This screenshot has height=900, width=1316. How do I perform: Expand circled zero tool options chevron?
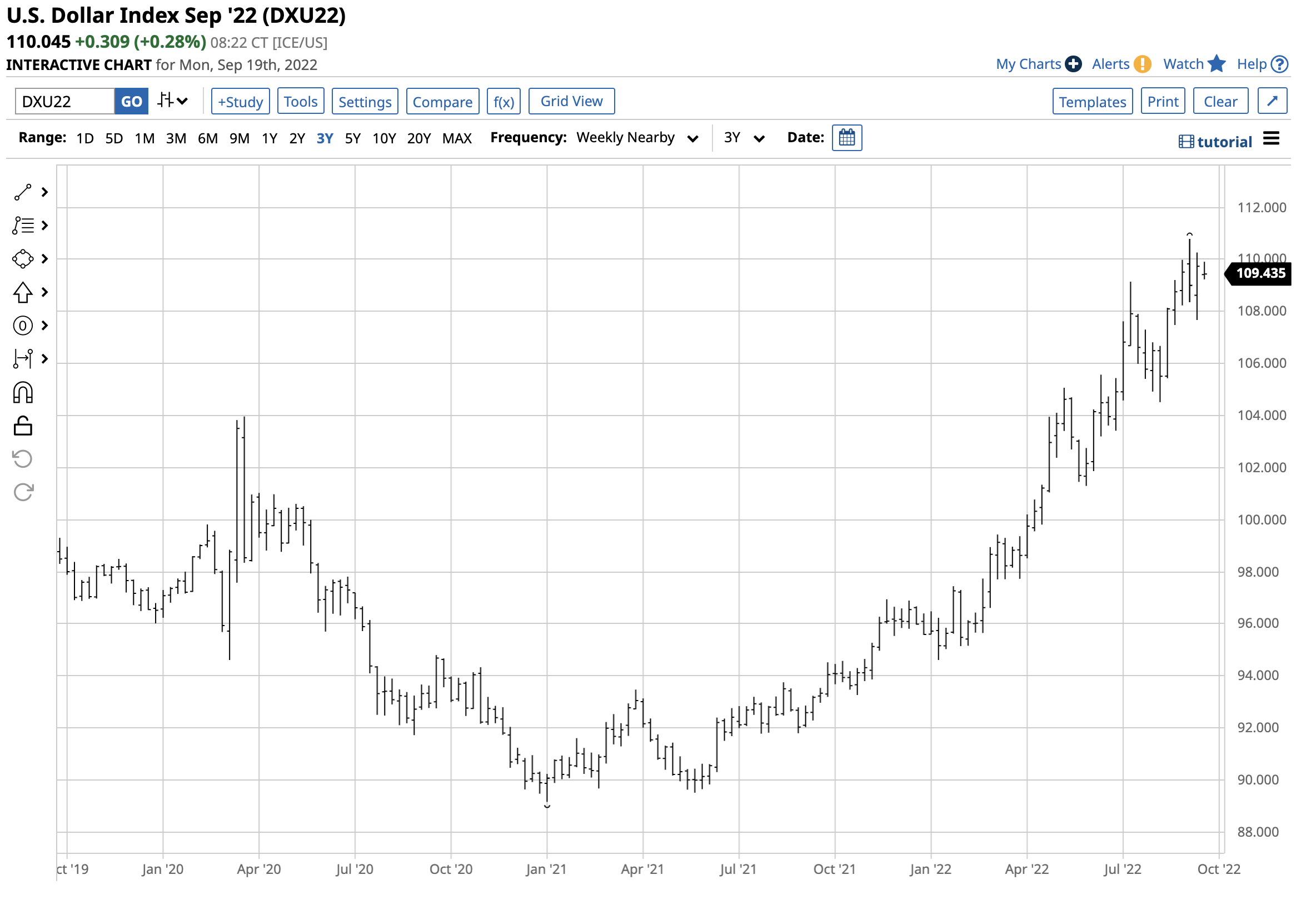click(x=44, y=327)
